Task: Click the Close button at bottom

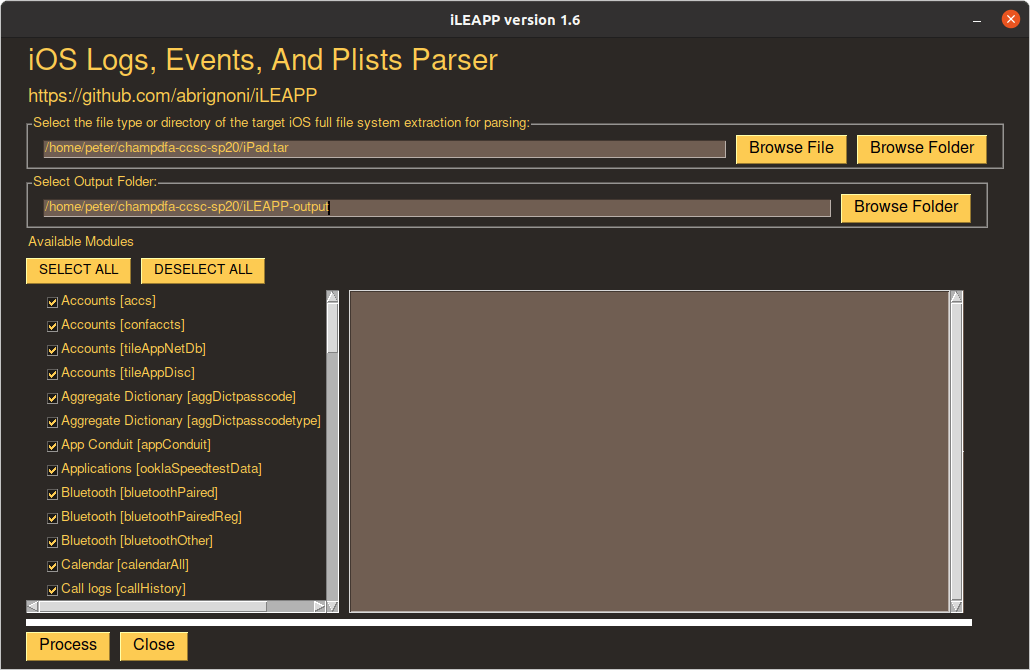Action: click(154, 645)
